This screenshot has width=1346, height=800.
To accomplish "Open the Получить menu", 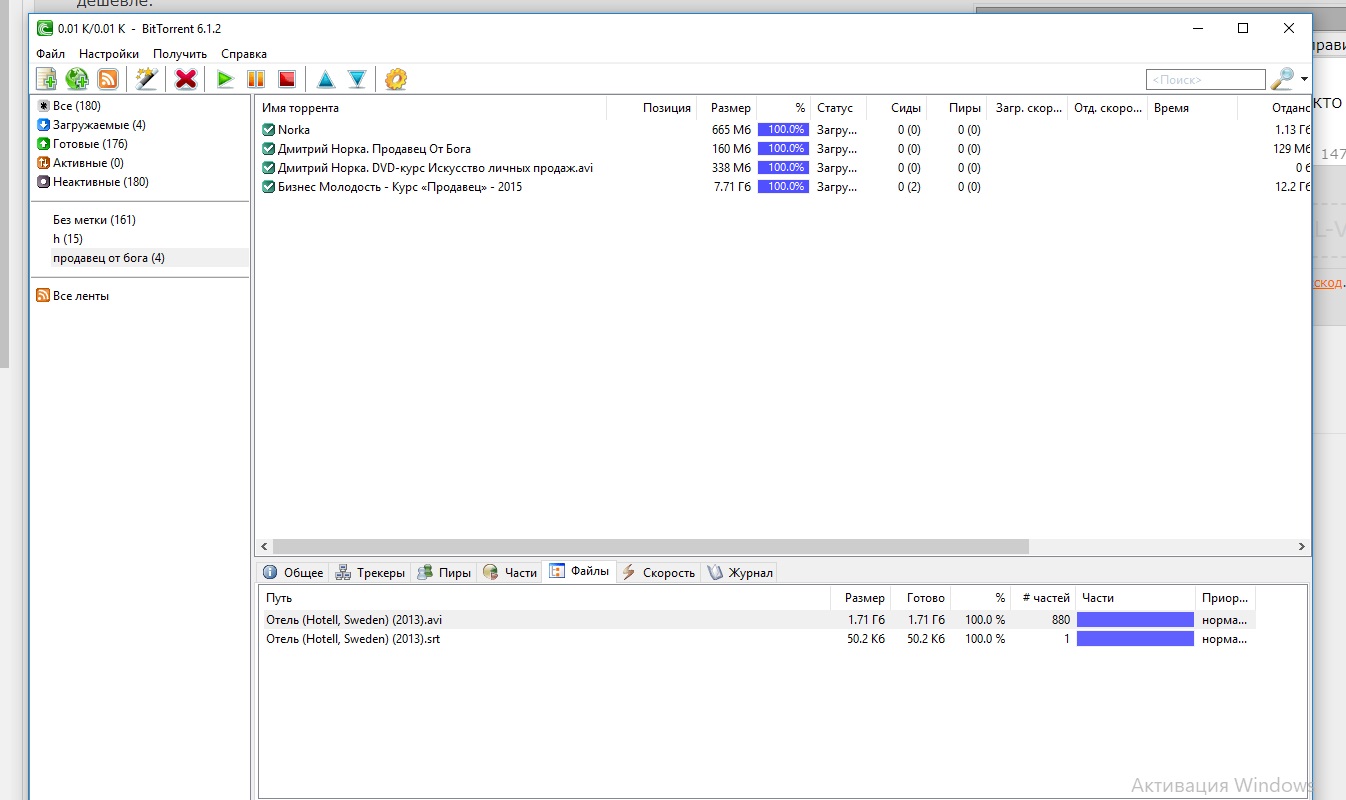I will click(180, 54).
